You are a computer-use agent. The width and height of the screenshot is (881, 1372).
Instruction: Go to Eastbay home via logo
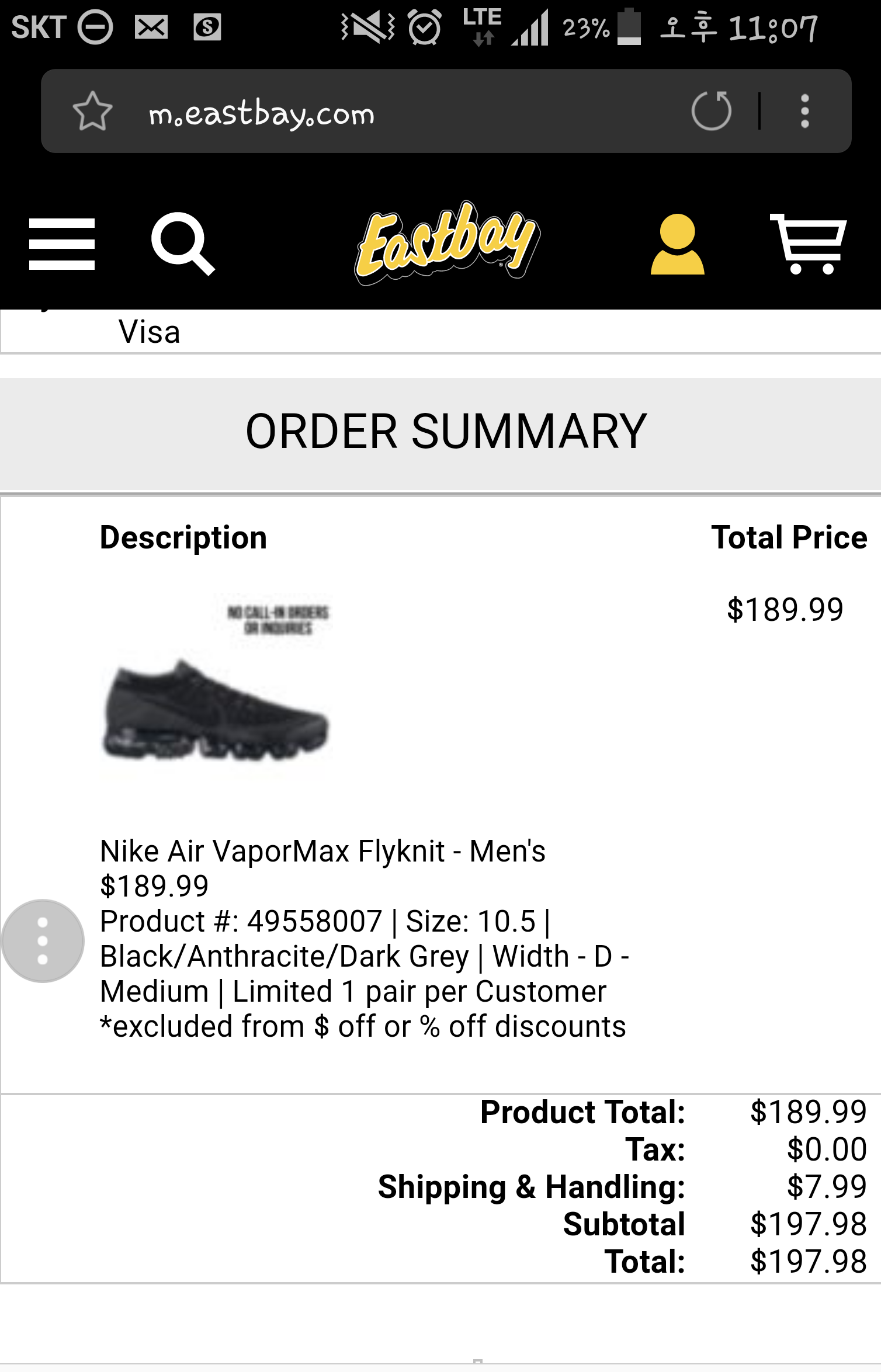coord(446,243)
